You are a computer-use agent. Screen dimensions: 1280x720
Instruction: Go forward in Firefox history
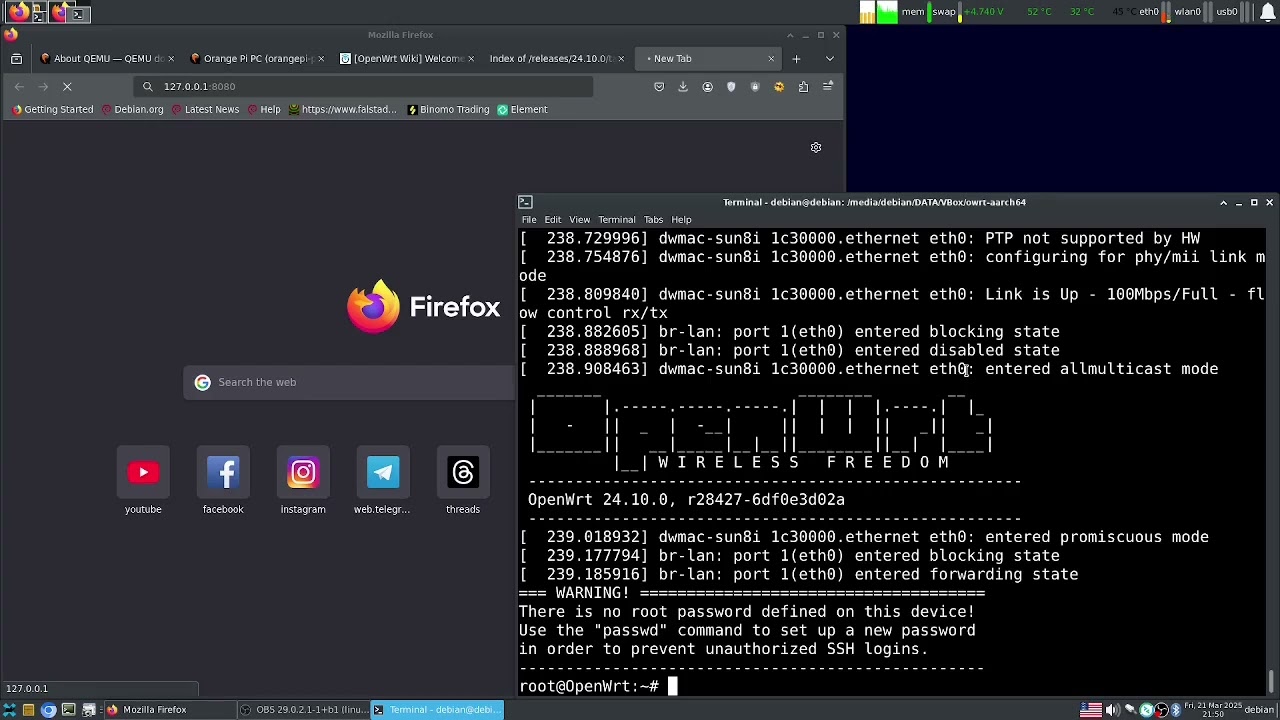tap(43, 87)
